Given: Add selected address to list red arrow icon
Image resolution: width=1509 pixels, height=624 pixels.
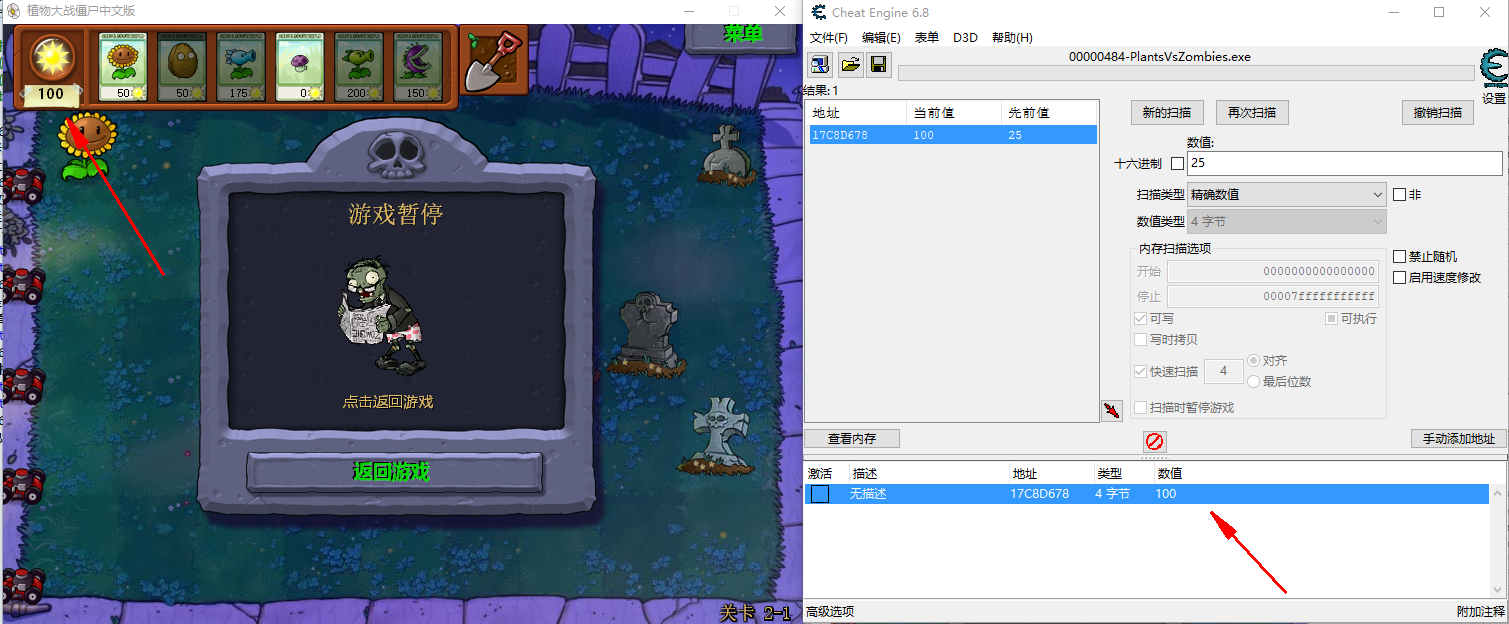Looking at the screenshot, I should (x=1112, y=410).
